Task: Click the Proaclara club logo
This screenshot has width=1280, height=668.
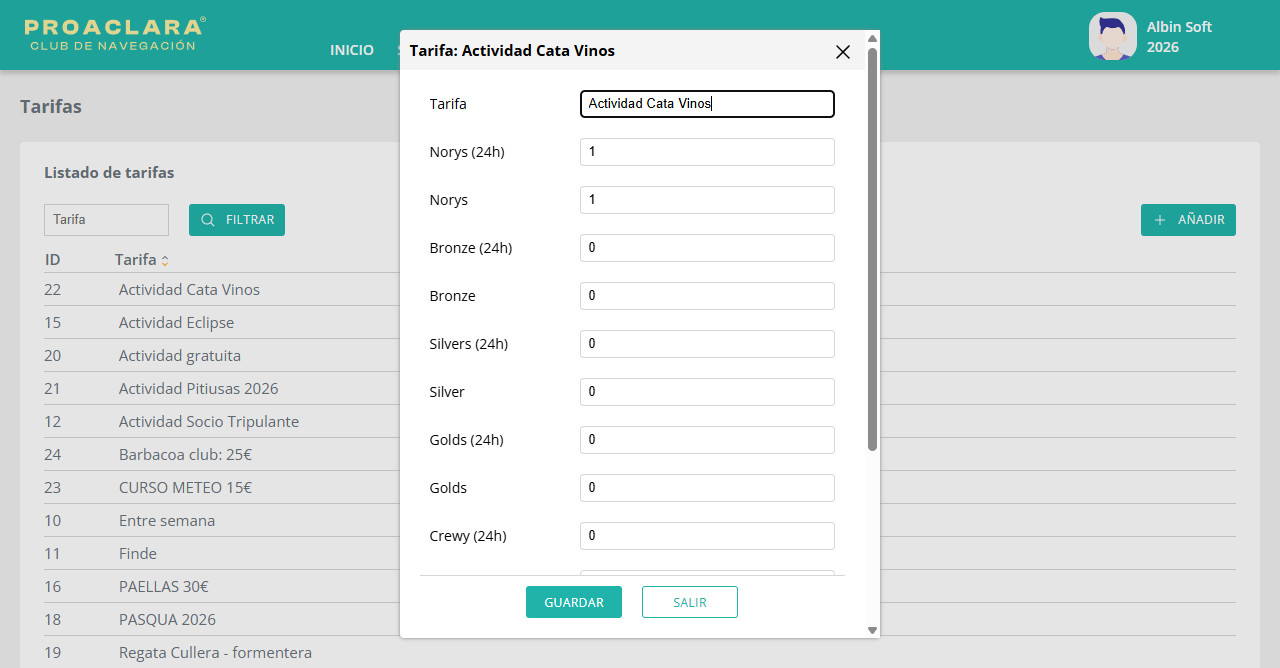Action: (x=115, y=34)
